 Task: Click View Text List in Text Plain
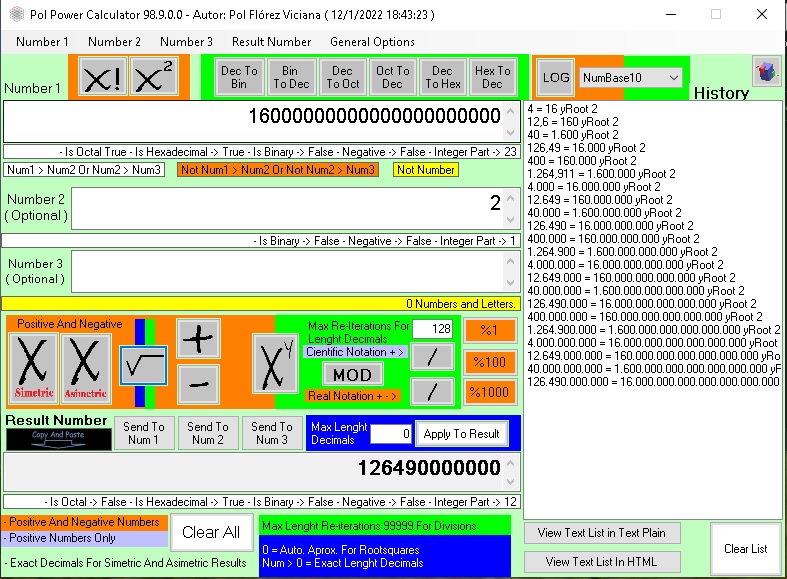click(602, 533)
